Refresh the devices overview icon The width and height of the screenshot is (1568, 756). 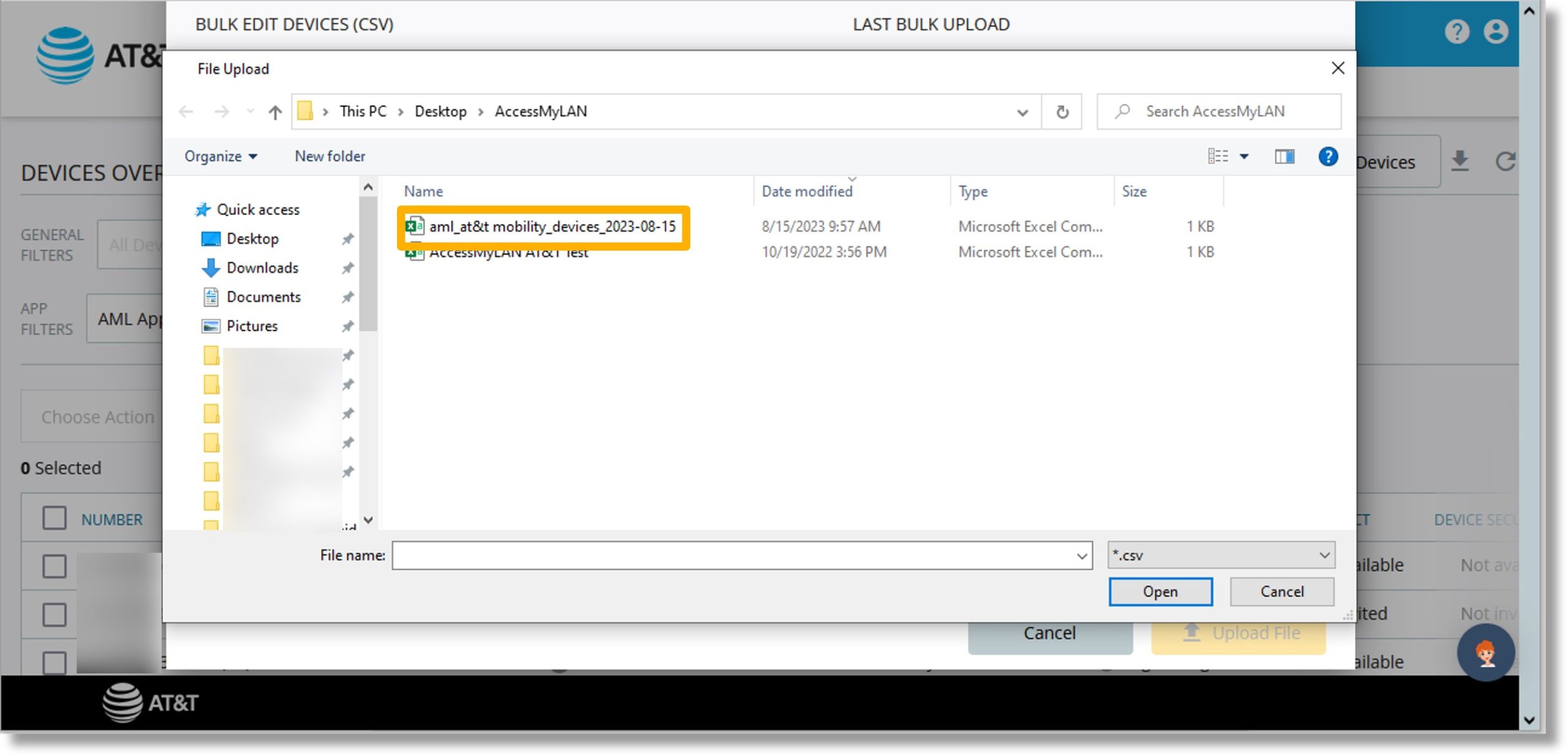point(1504,161)
